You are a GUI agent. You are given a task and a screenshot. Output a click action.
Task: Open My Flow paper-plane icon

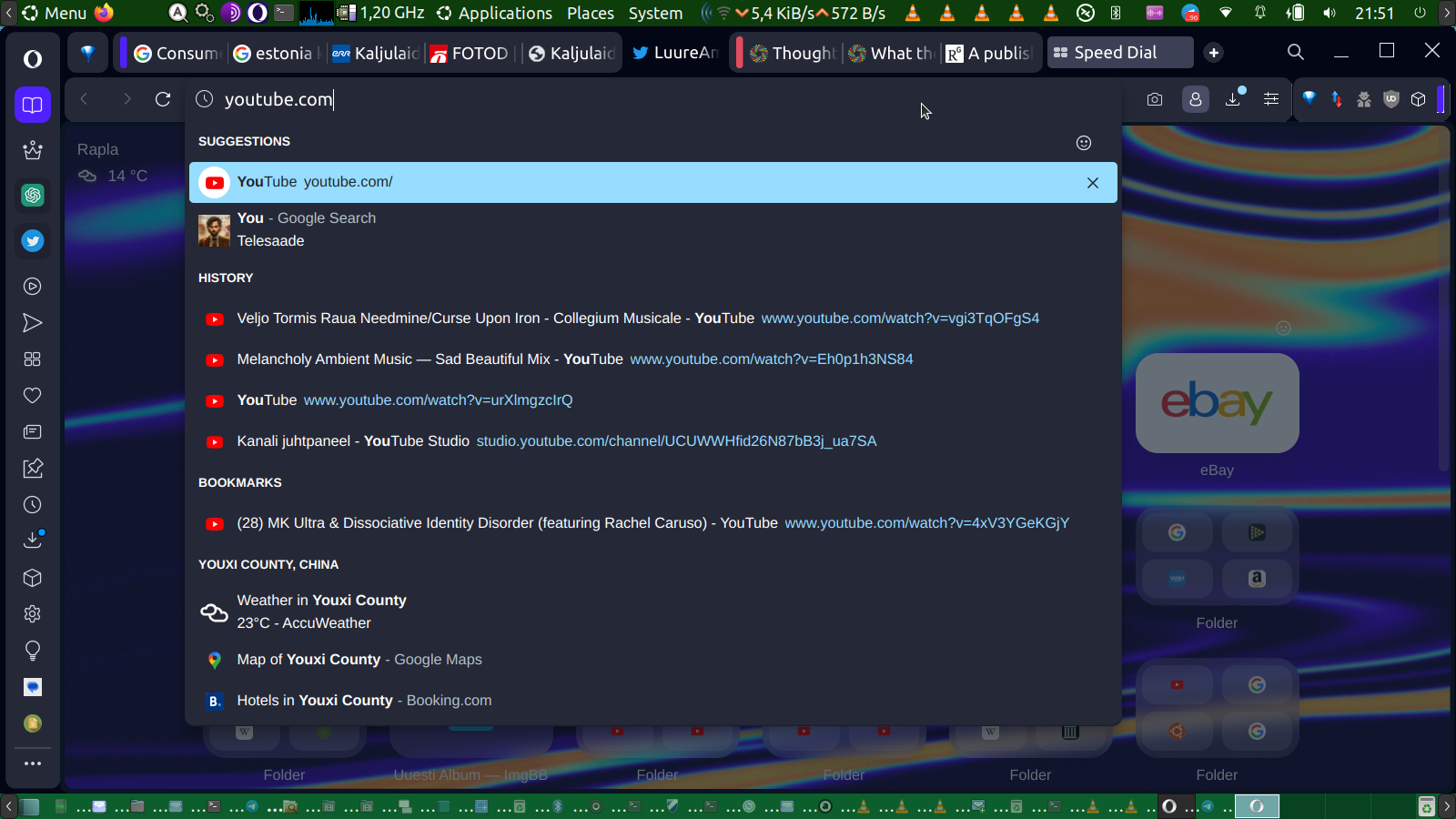click(33, 323)
